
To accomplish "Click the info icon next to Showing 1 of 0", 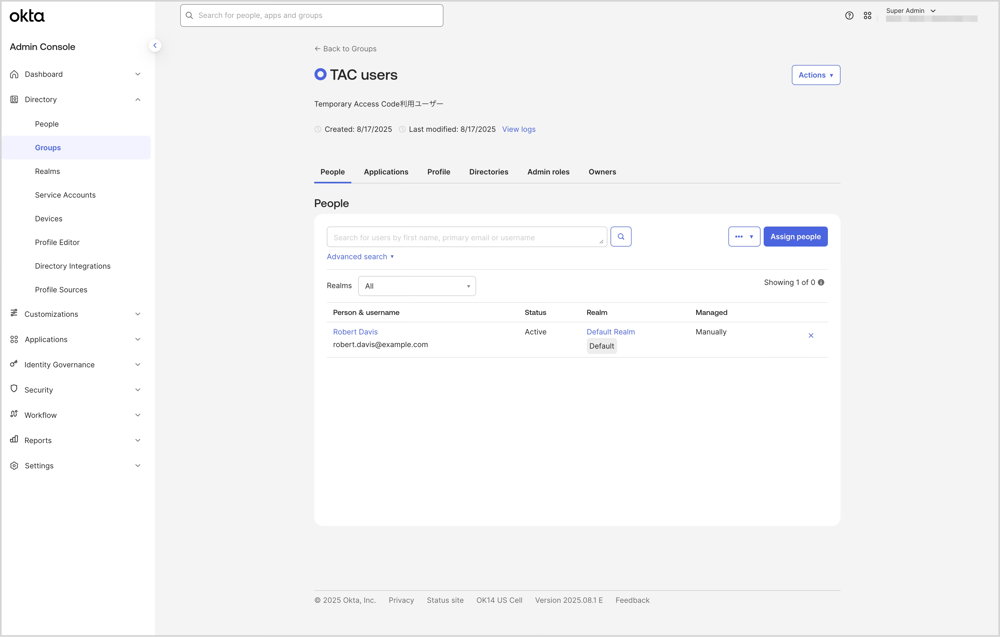I will pos(821,282).
